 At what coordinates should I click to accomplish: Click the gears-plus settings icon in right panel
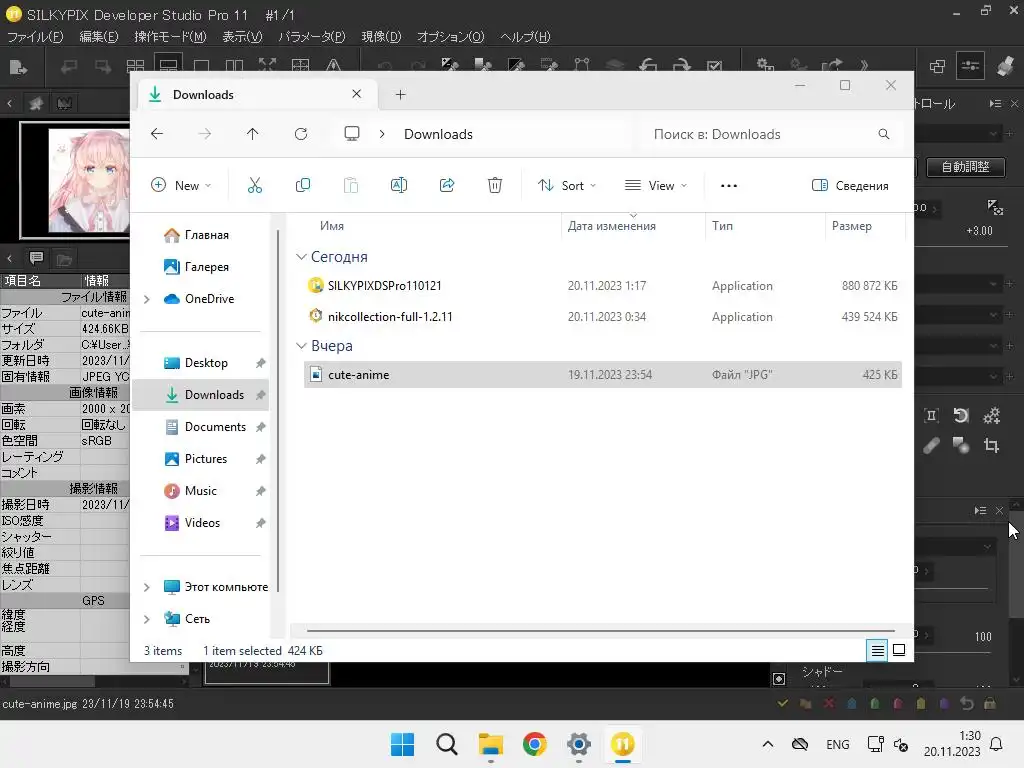(991, 415)
